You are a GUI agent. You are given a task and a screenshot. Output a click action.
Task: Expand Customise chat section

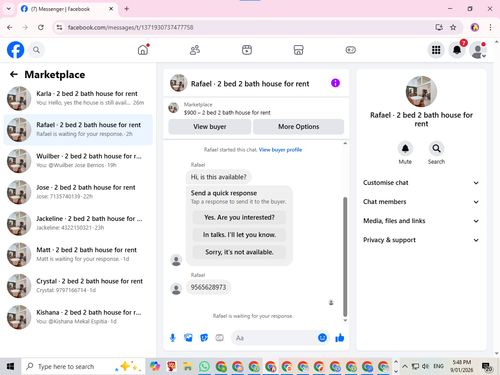421,183
